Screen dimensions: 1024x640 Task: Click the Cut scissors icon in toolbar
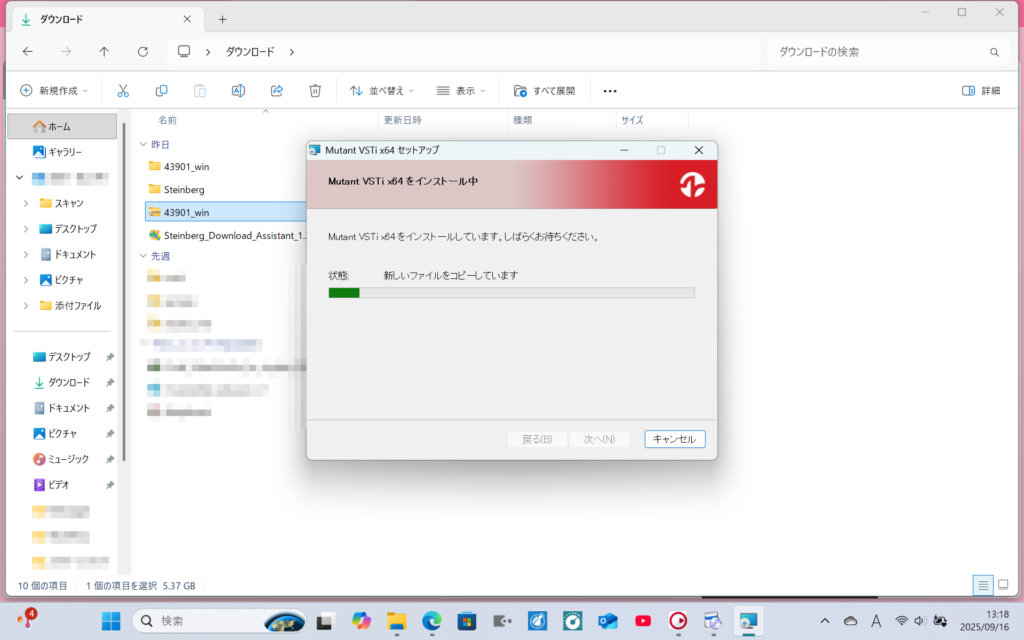[123, 91]
